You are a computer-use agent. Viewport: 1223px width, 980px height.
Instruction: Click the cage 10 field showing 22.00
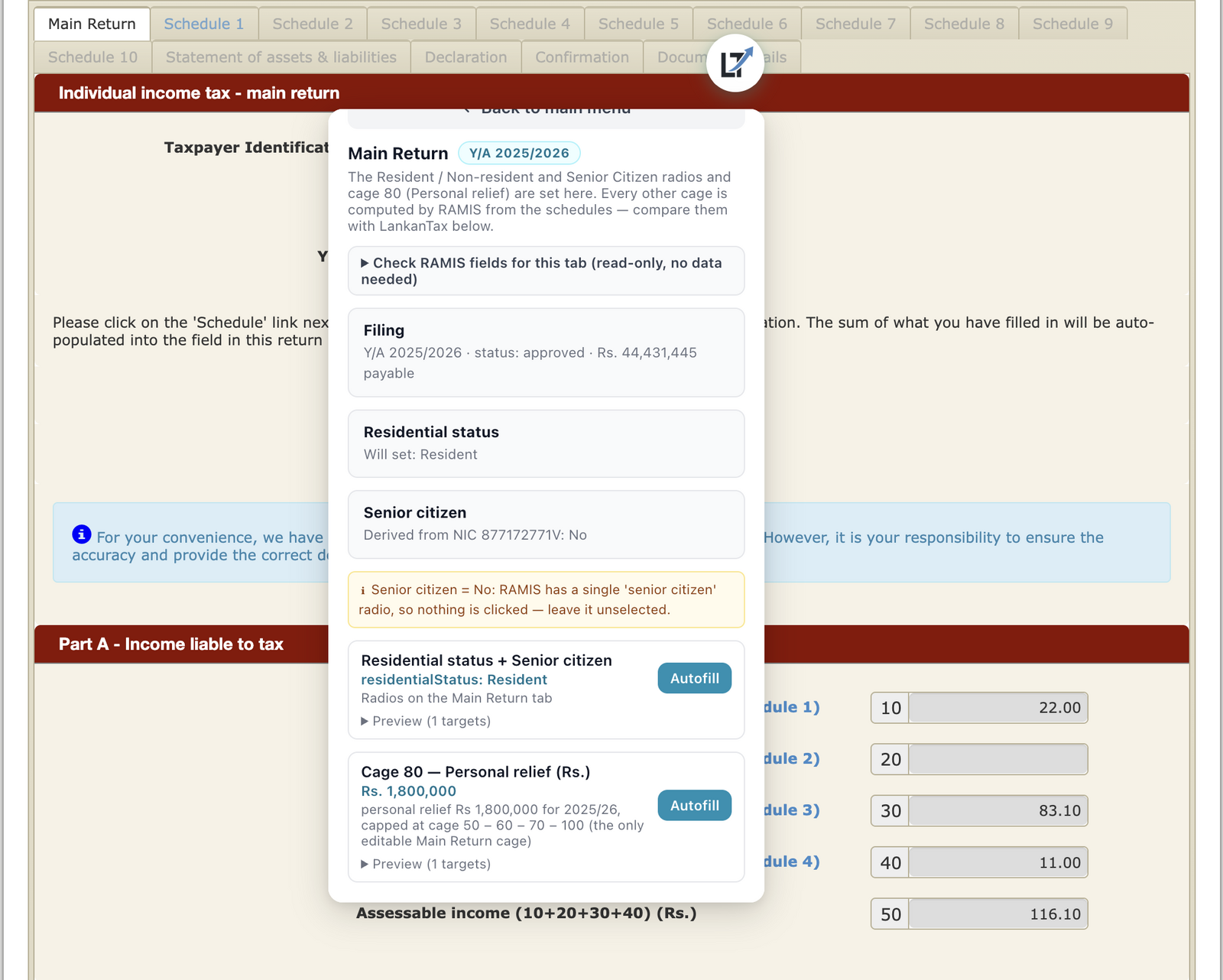click(998, 708)
